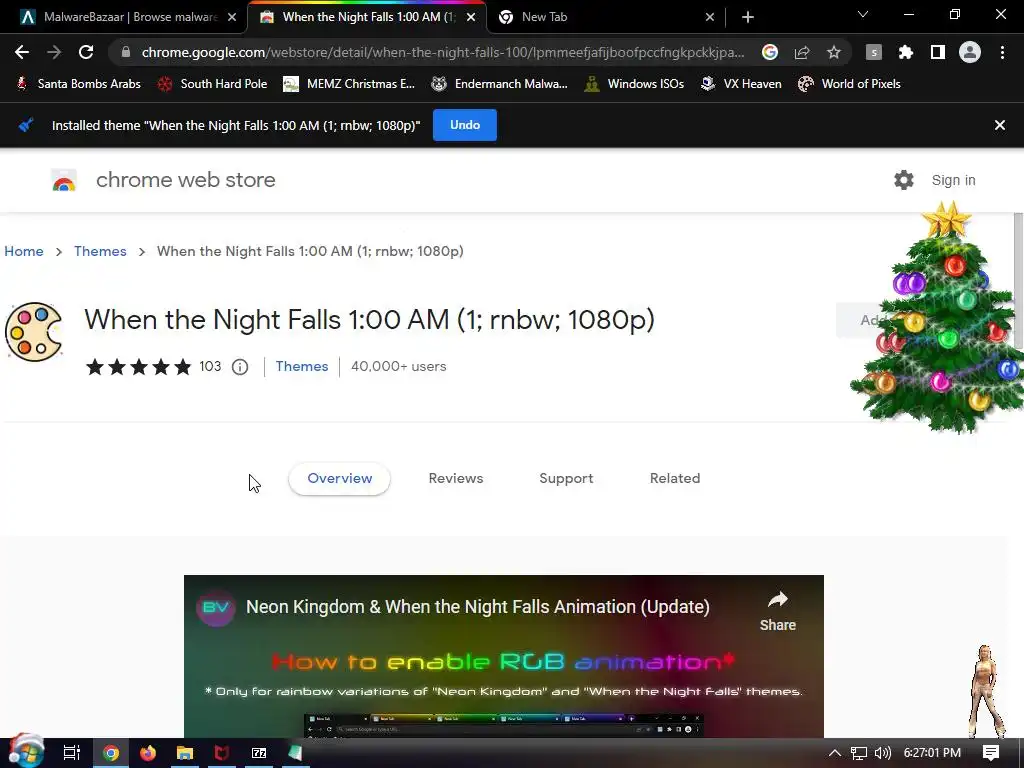Go to Themes breadcrumb
The width and height of the screenshot is (1024, 768).
click(x=100, y=251)
